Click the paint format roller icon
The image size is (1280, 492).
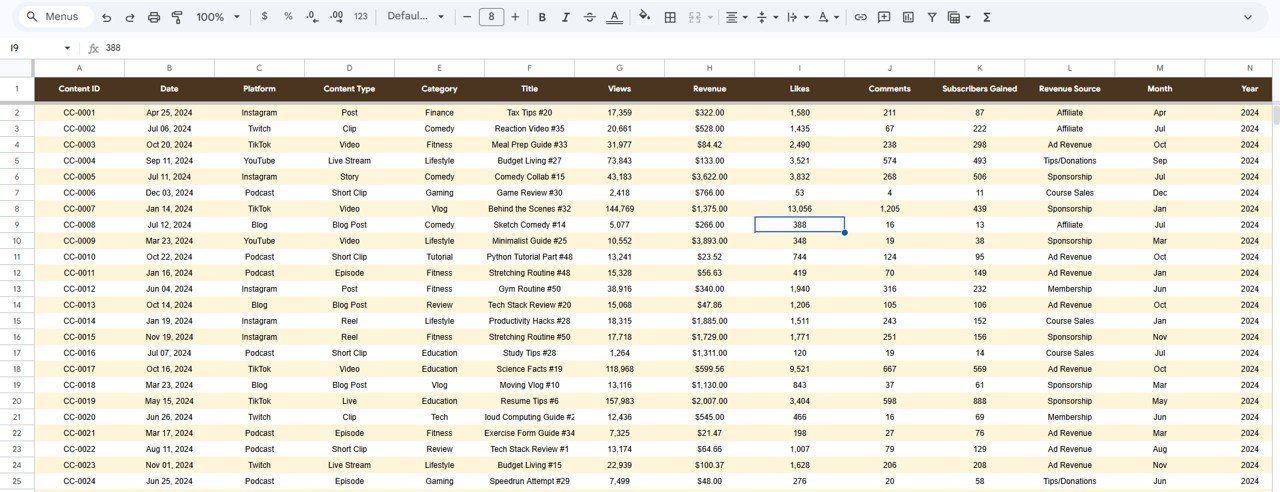(x=177, y=17)
